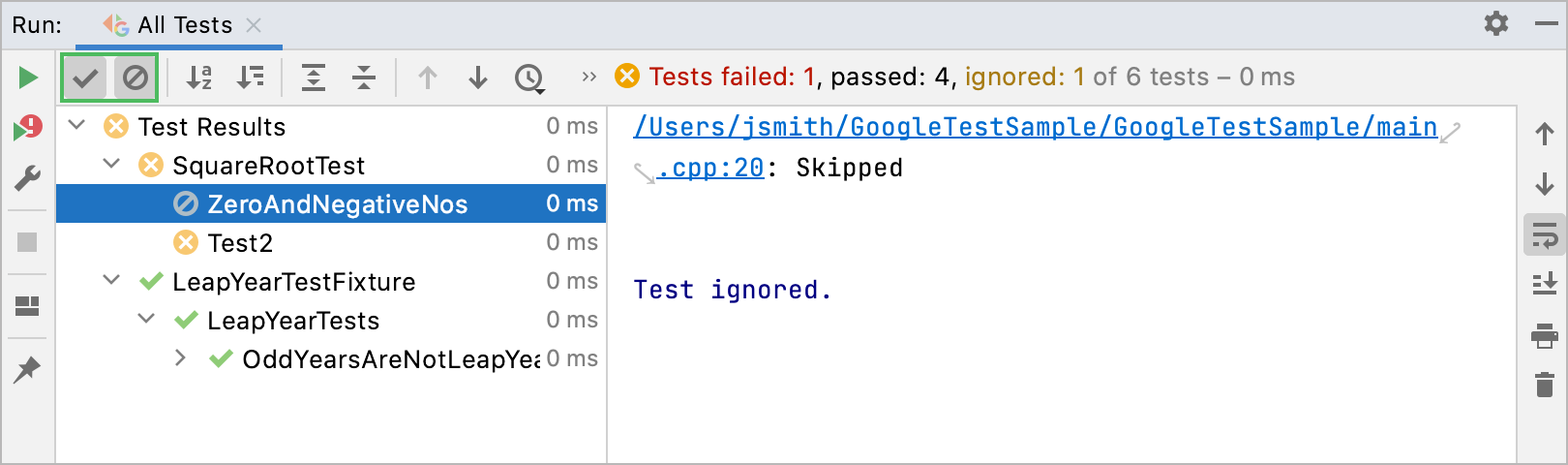Click the print output icon

[x=1545, y=336]
